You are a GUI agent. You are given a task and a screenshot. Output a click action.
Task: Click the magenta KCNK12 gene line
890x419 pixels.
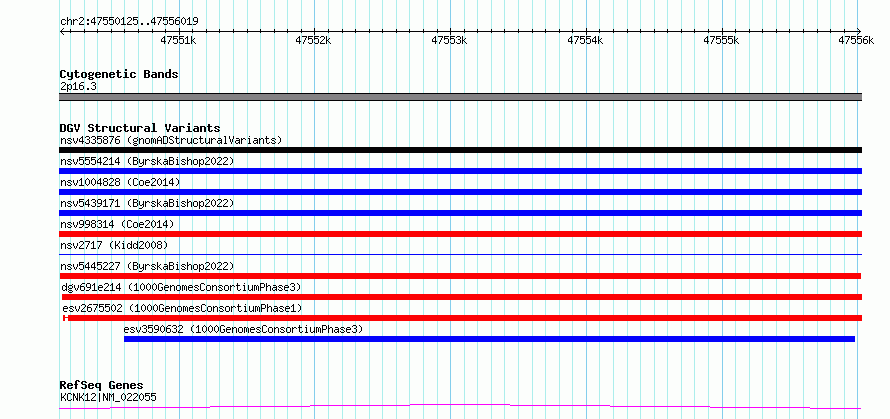pyautogui.click(x=460, y=407)
